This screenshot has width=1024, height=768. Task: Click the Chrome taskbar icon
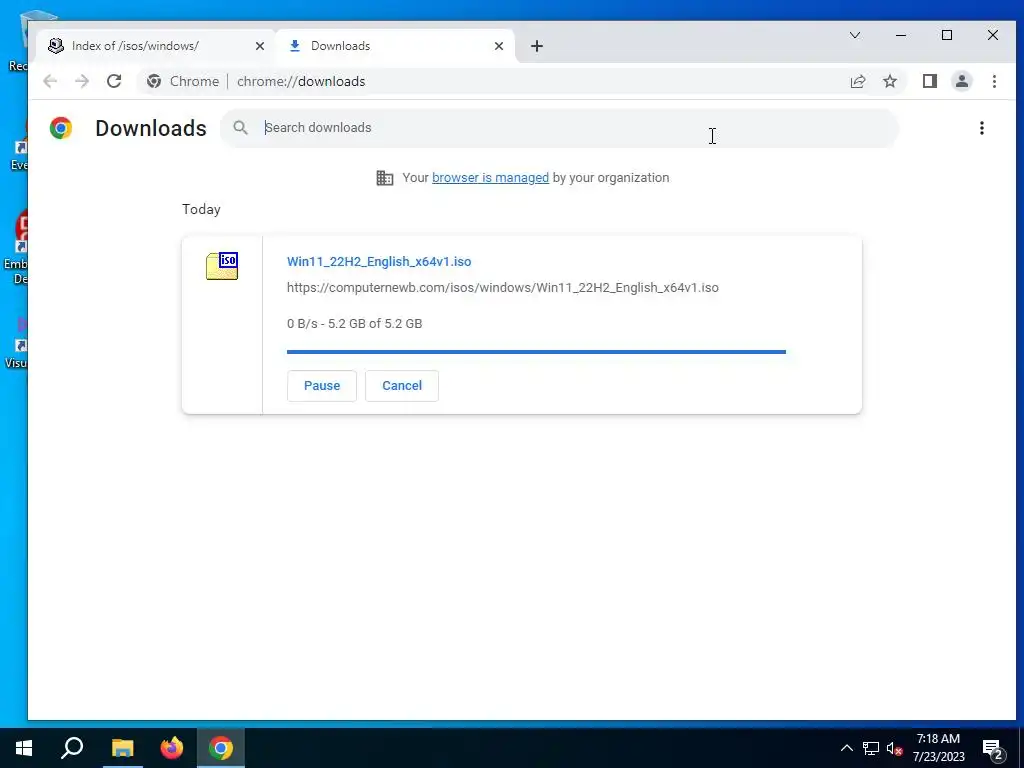(x=221, y=748)
